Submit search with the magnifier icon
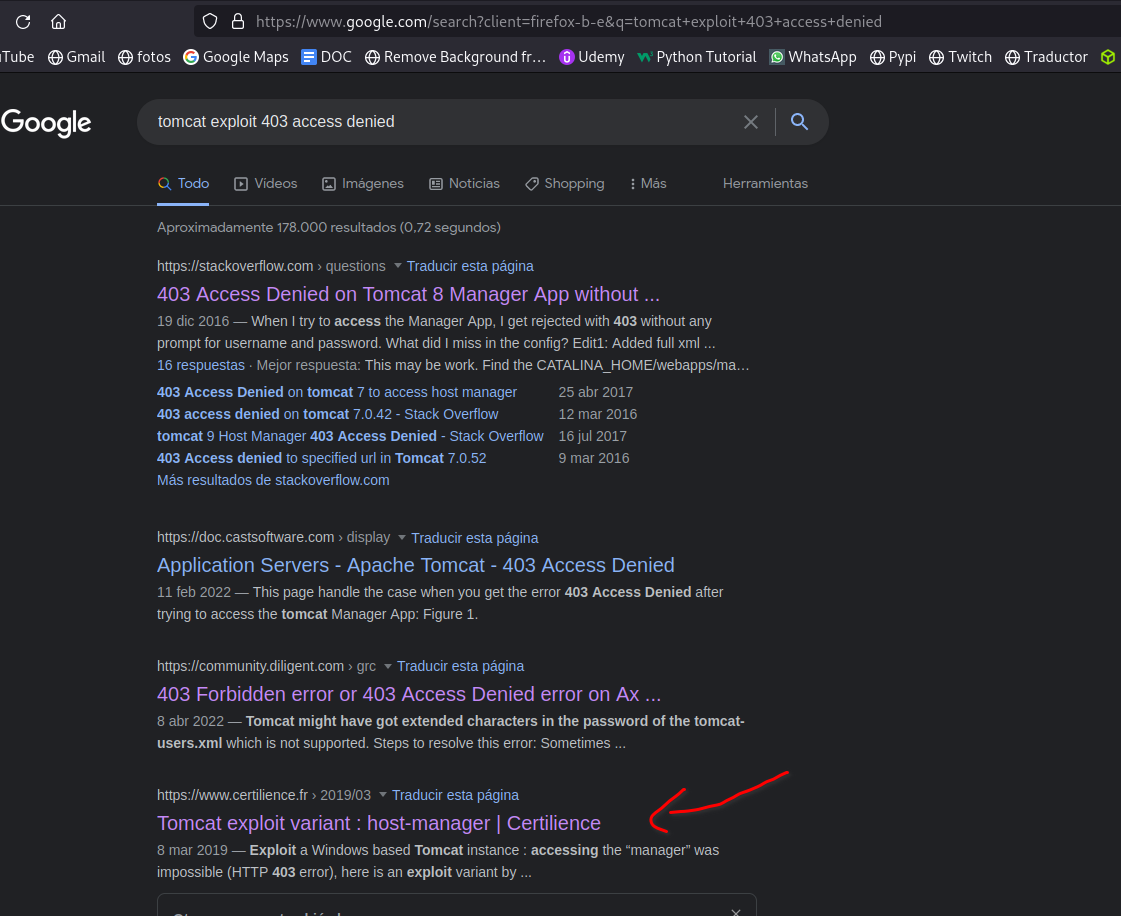The height and width of the screenshot is (916, 1121). coord(799,122)
